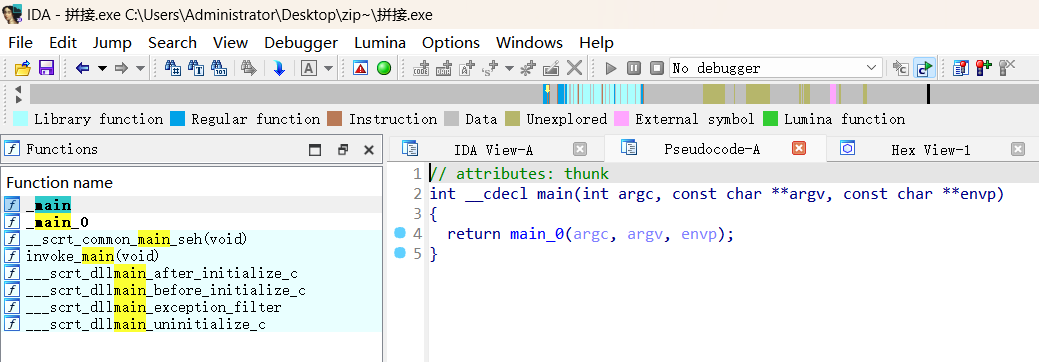The height and width of the screenshot is (362, 1039).
Task: Delete breakpoint with gray light X icon
Action: (x=1007, y=68)
